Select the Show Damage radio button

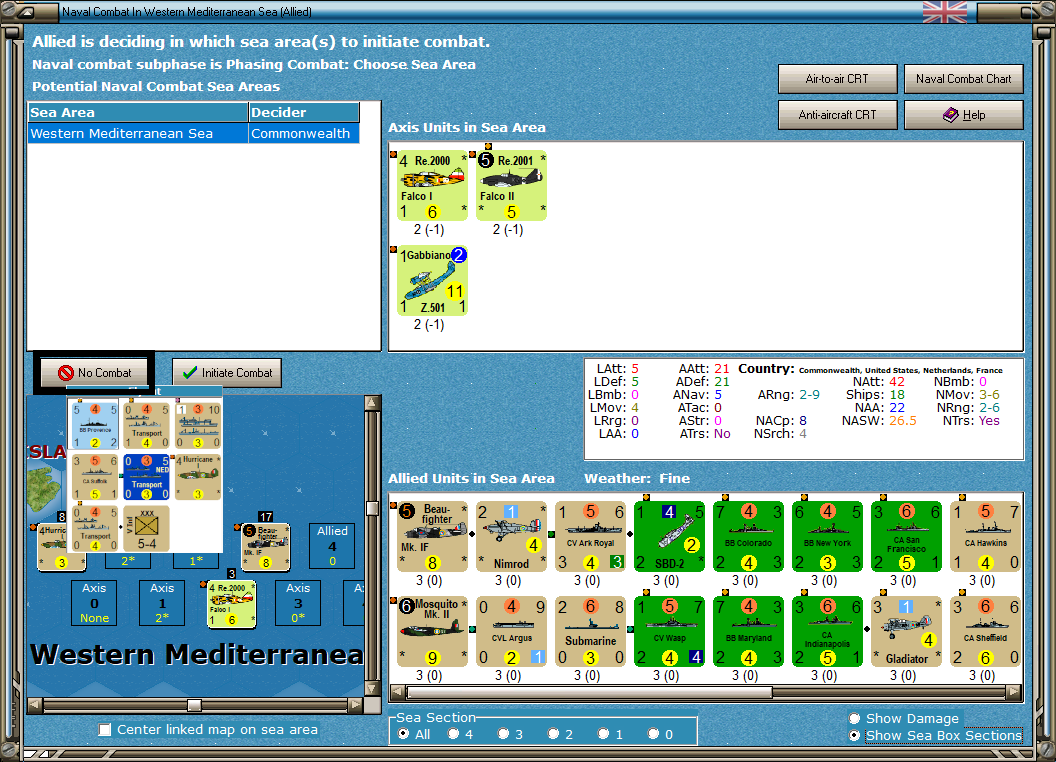click(855, 718)
